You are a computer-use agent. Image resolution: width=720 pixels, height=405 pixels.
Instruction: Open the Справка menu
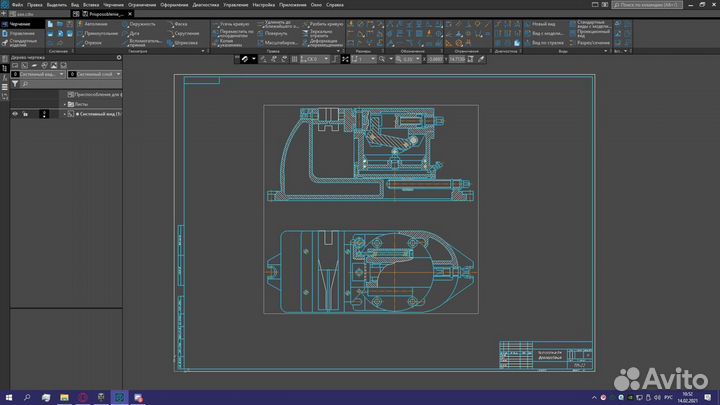pyautogui.click(x=335, y=5)
